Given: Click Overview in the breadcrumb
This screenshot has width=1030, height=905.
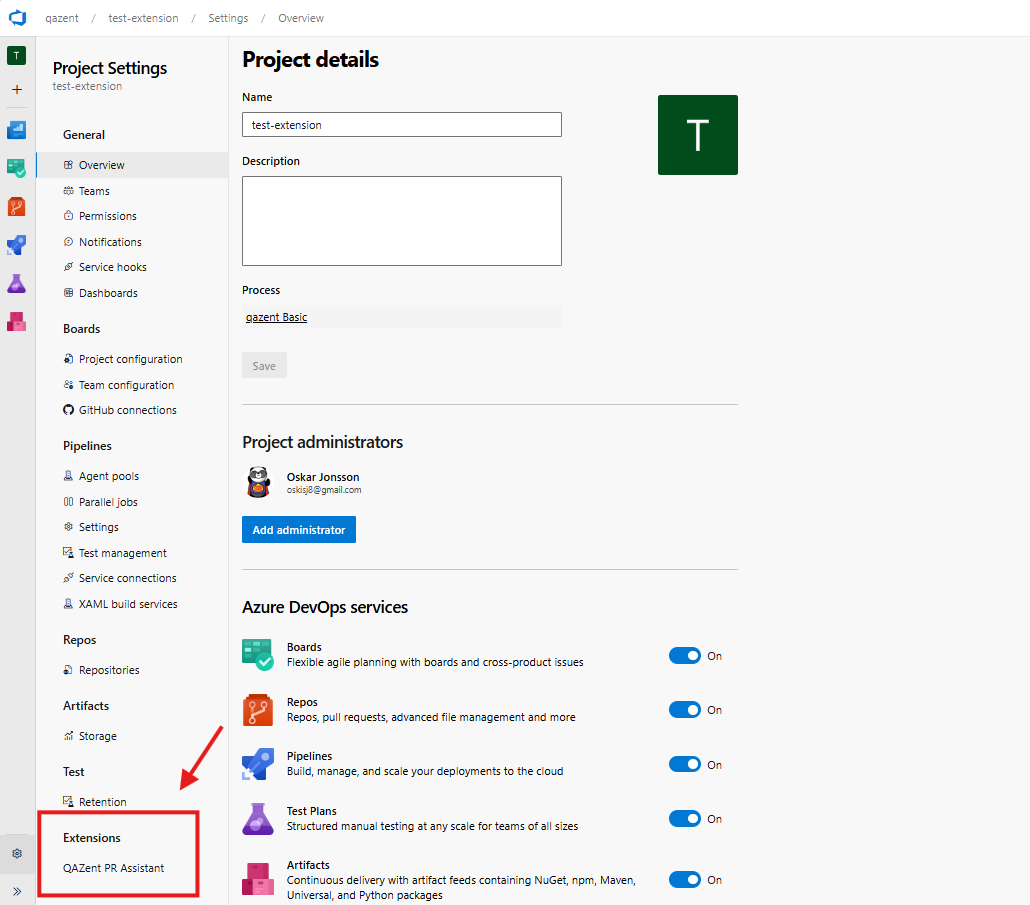Looking at the screenshot, I should pyautogui.click(x=301, y=18).
